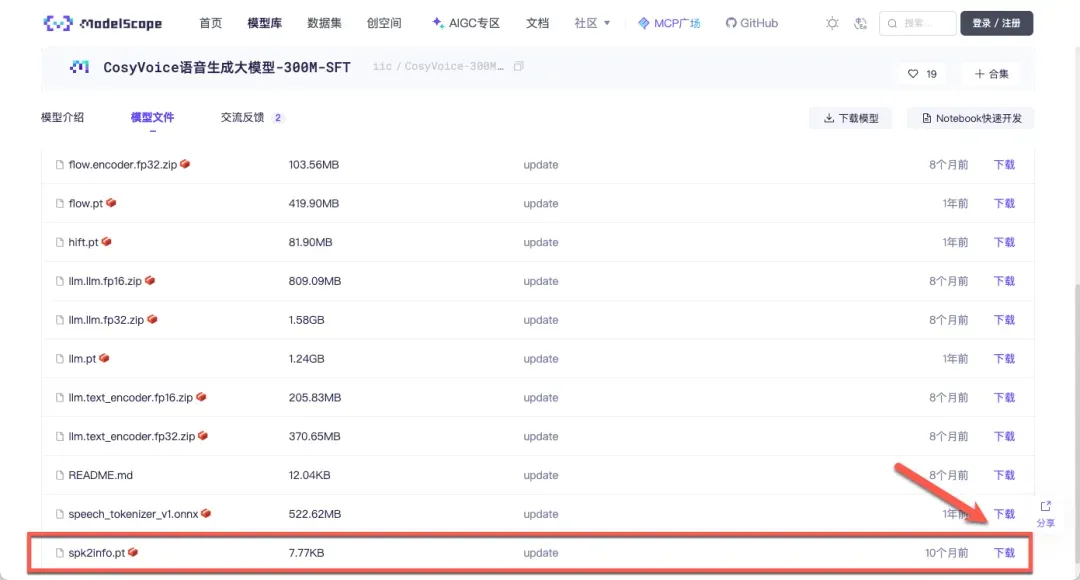1080x580 pixels.
Task: Click the file icon next to README.md
Action: point(60,475)
